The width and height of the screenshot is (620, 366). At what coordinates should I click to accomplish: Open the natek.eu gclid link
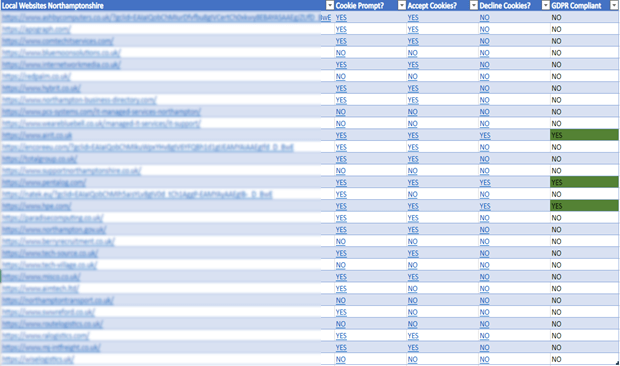coord(137,194)
